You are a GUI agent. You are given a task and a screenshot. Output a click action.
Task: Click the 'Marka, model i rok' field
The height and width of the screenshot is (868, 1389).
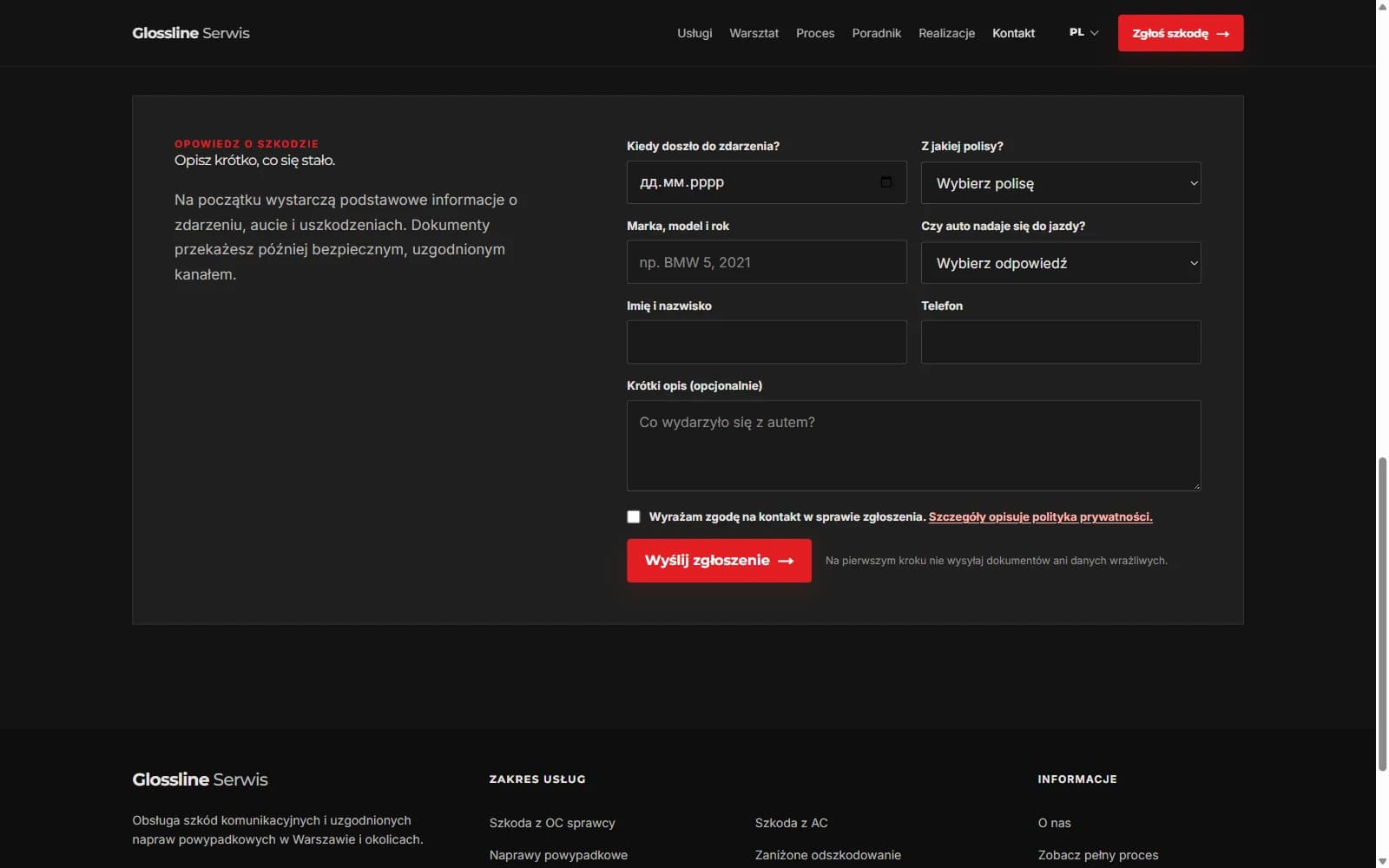tap(767, 262)
